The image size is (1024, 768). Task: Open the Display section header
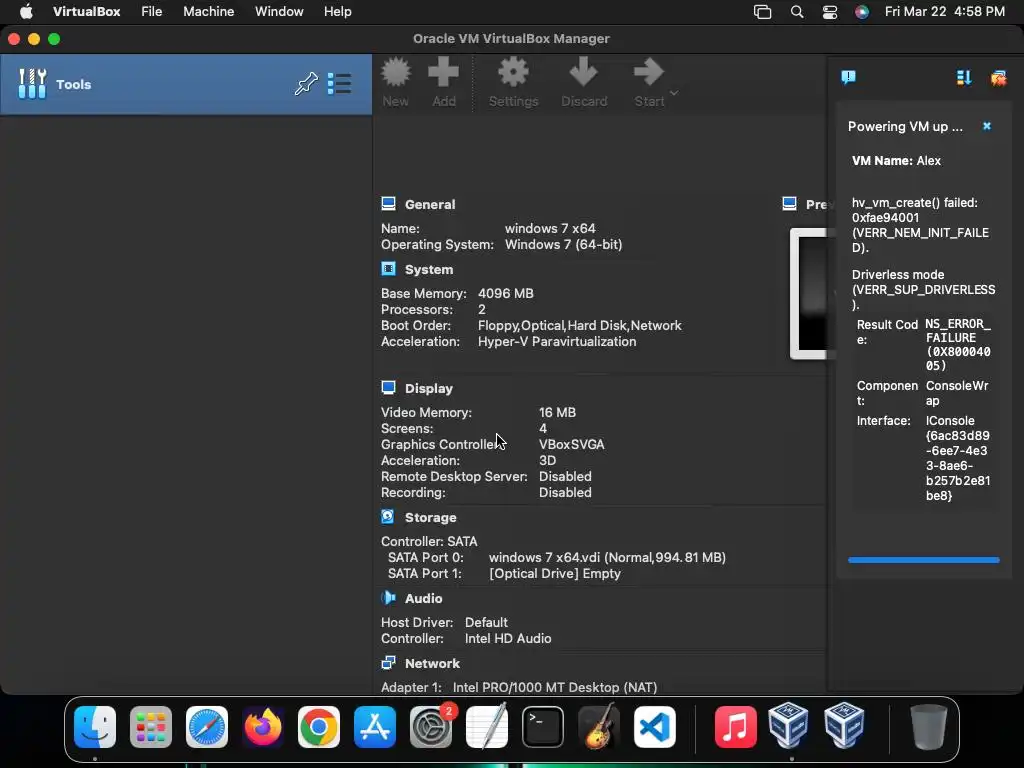coord(428,389)
